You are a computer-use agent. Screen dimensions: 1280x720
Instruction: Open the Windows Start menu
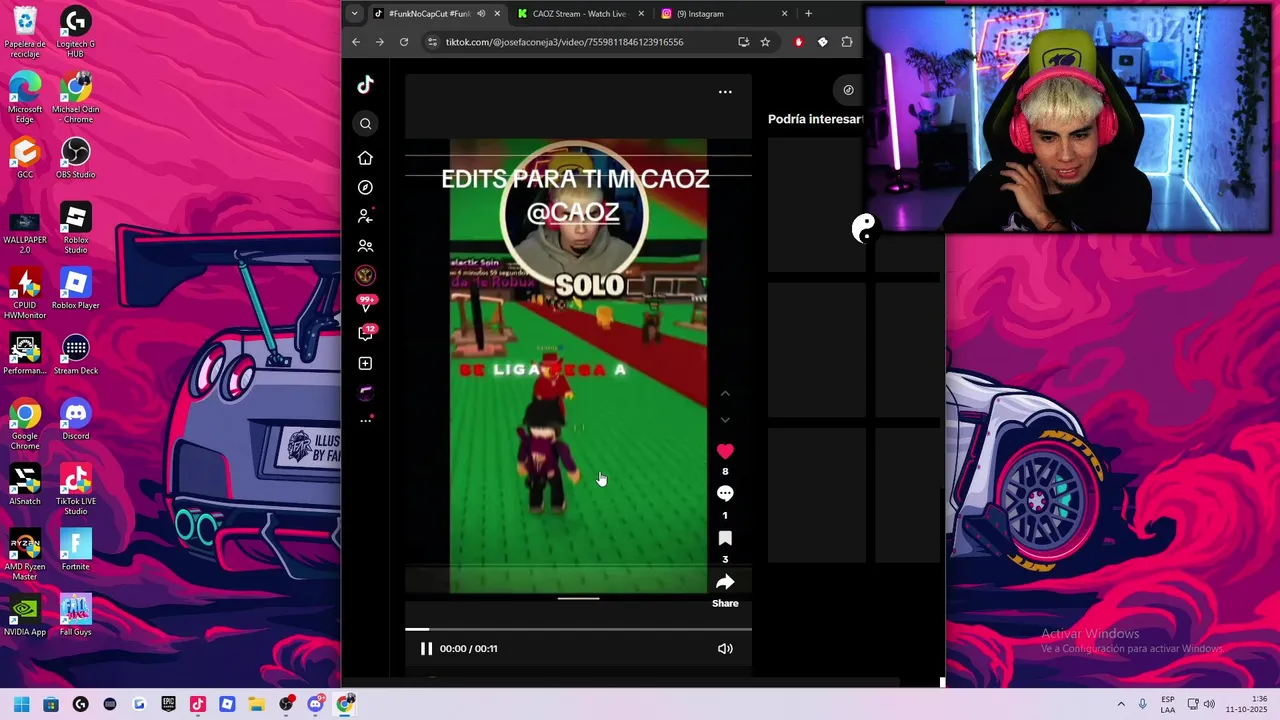[x=22, y=704]
